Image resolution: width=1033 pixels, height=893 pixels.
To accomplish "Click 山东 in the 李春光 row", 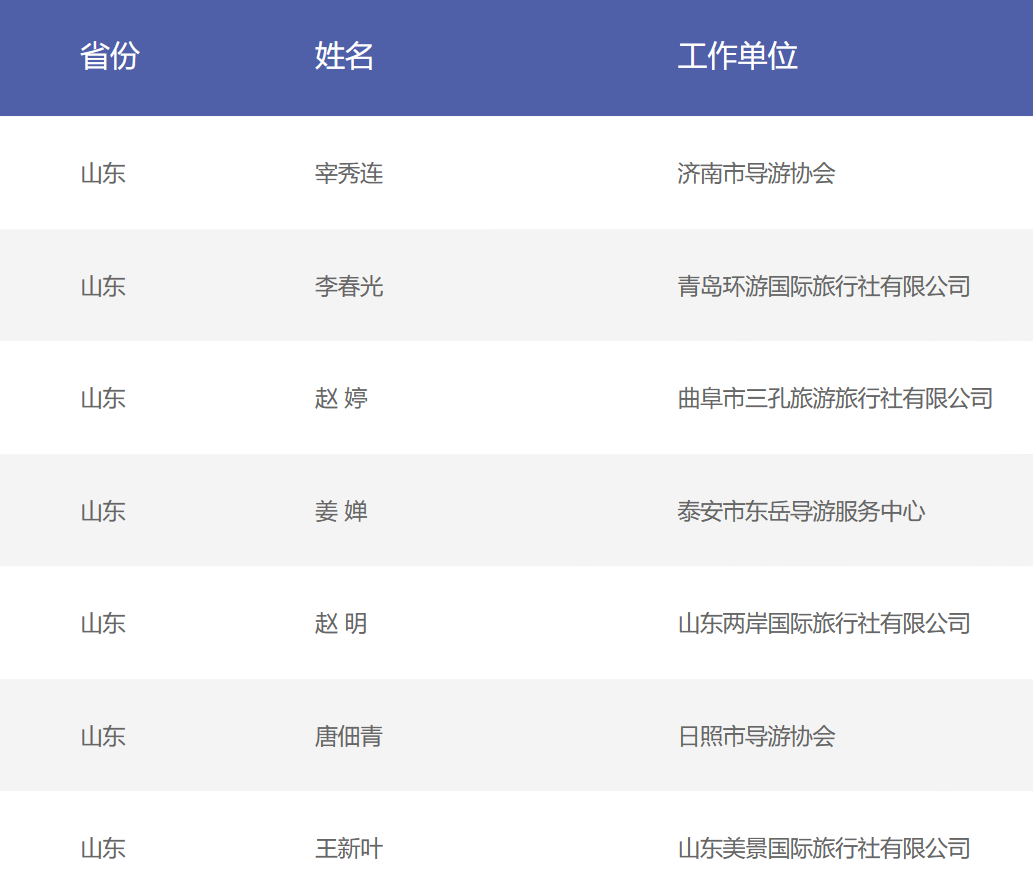I will click(x=103, y=287).
